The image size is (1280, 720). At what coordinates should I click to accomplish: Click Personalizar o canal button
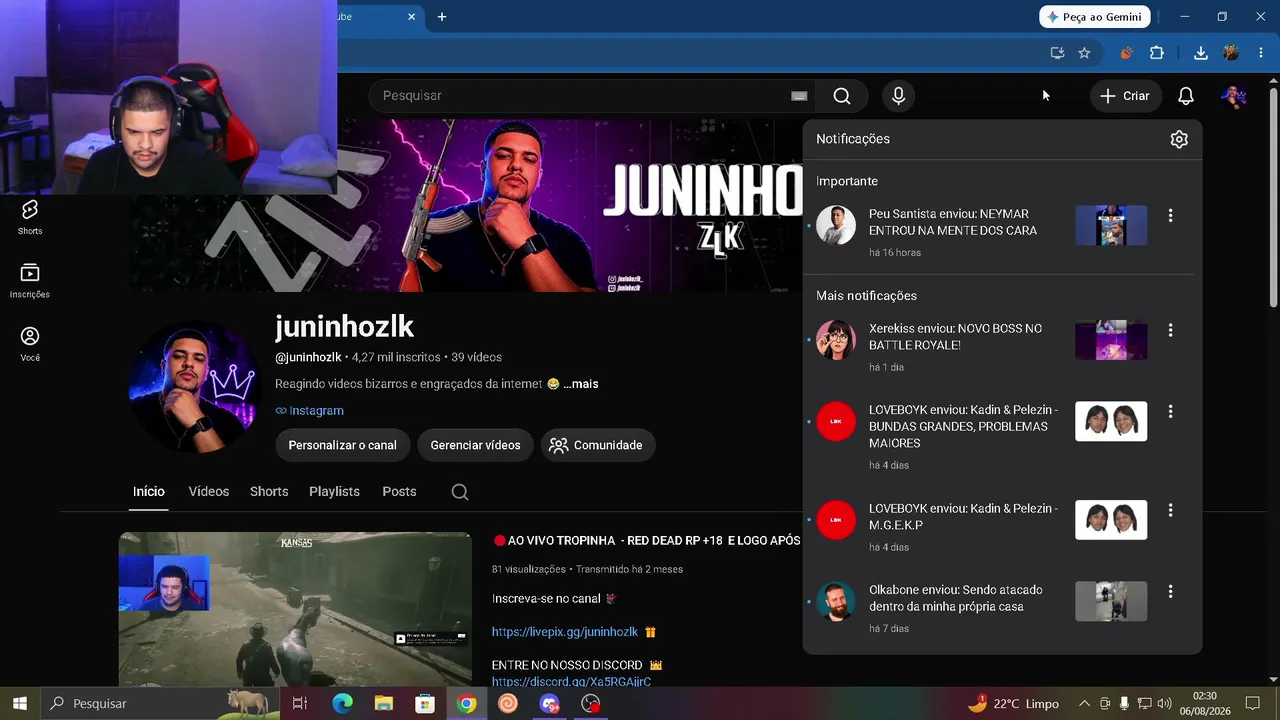pyautogui.click(x=342, y=445)
